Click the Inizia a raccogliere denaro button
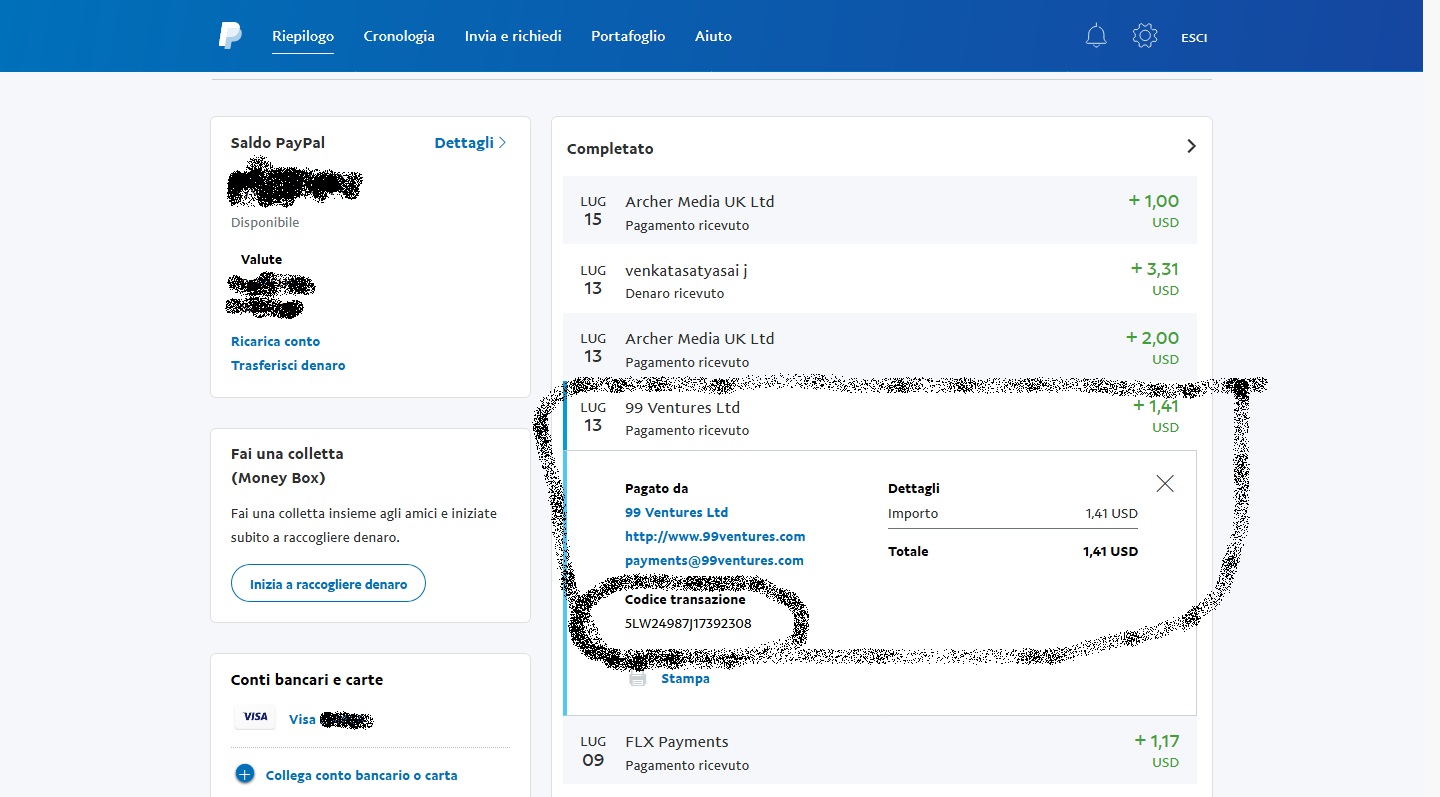This screenshot has width=1440, height=797. click(x=328, y=584)
